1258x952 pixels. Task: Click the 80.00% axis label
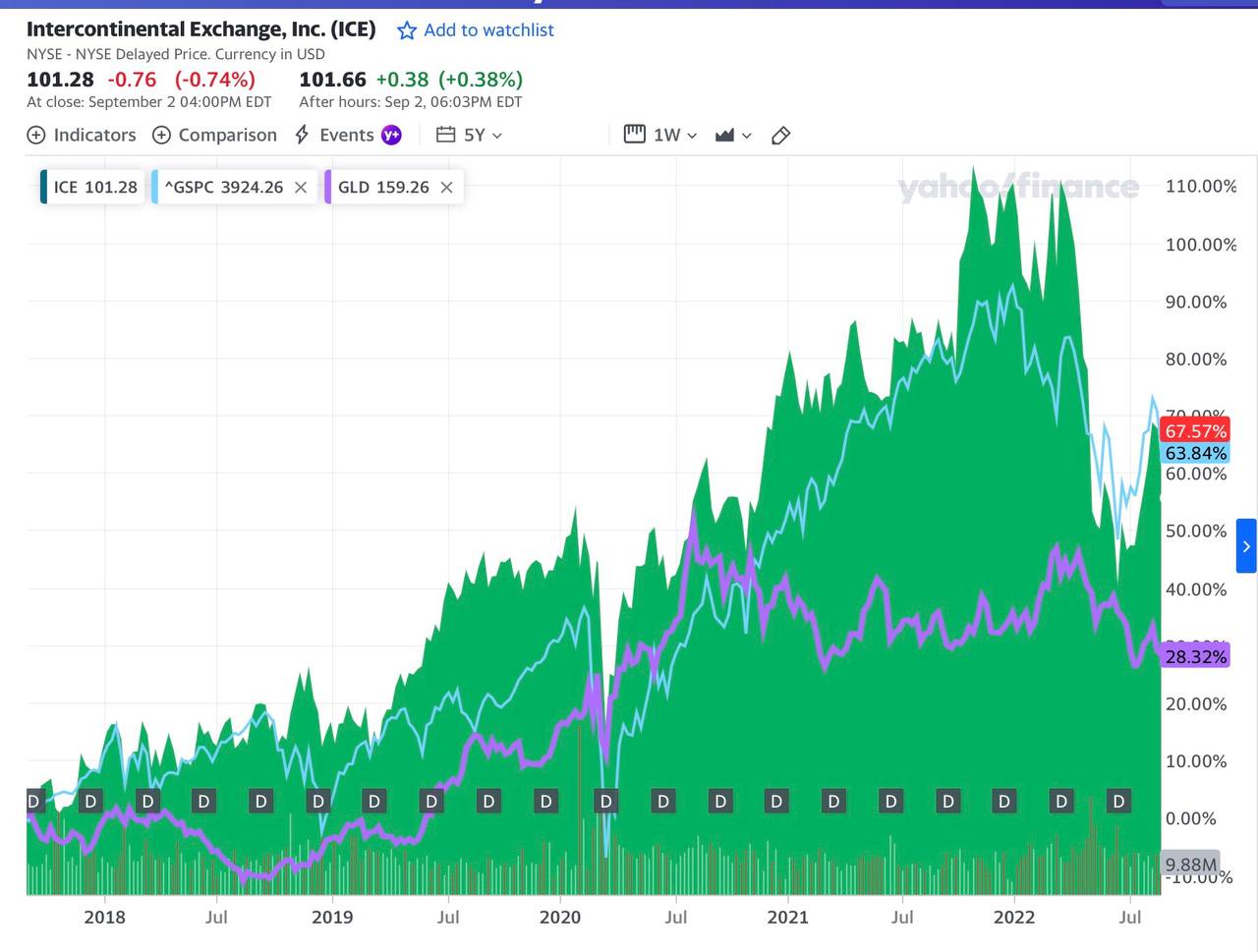1196,359
